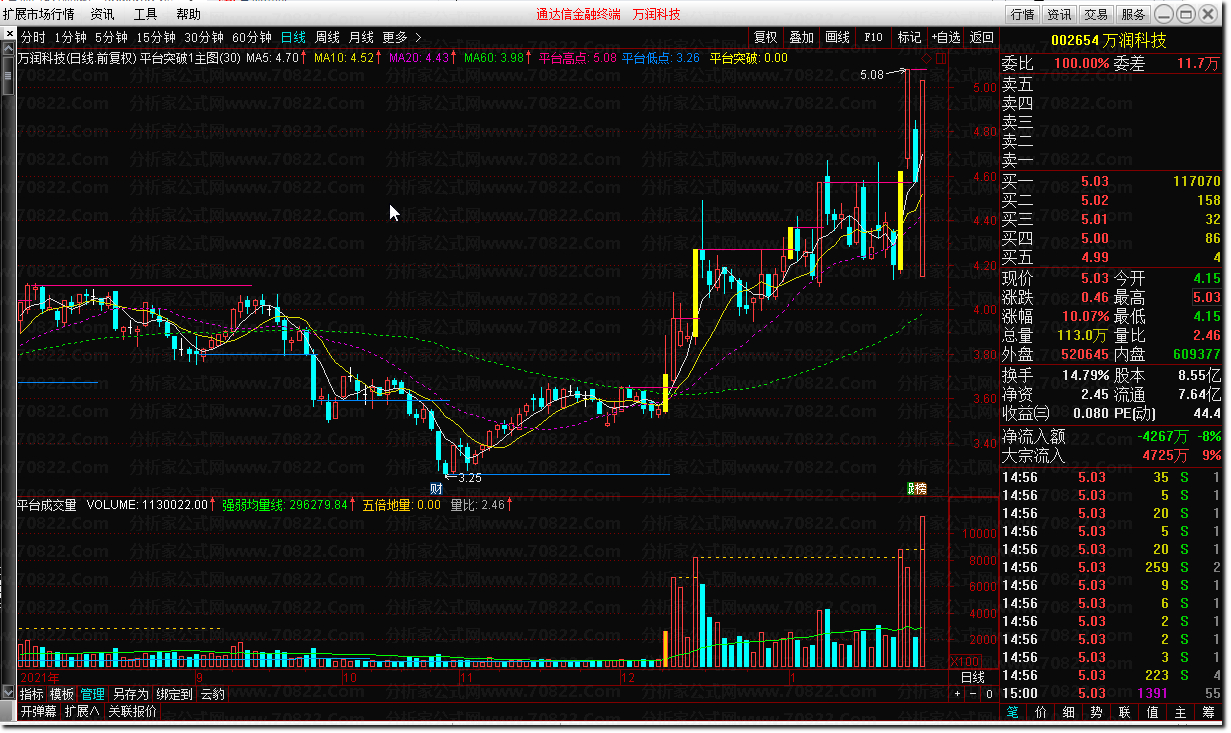The image size is (1231, 733).
Task: Select the 联 tab in tick panel
Action: click(x=1125, y=712)
